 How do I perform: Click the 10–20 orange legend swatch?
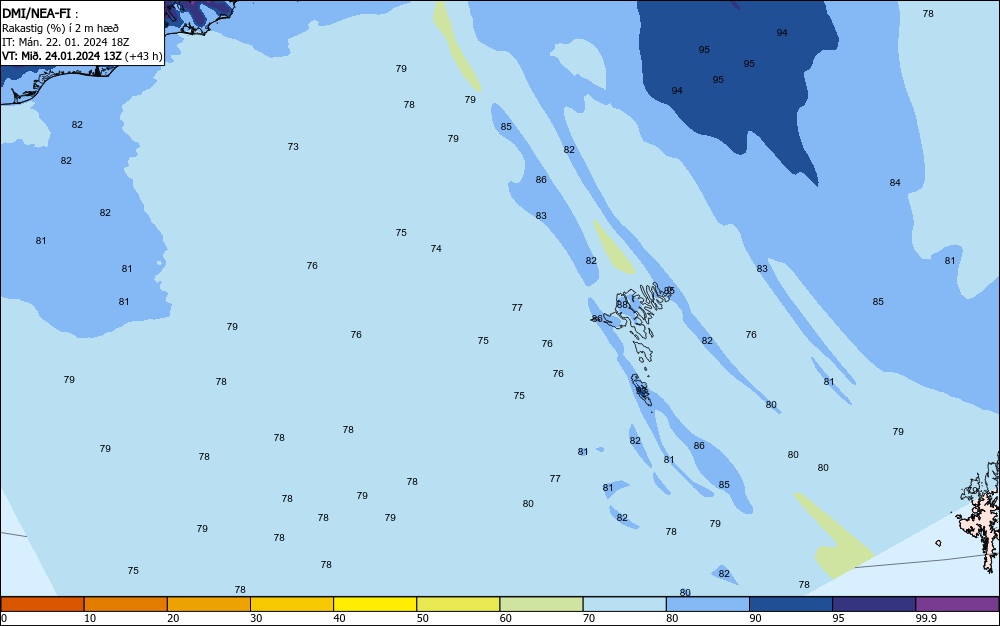pyautogui.click(x=126, y=604)
